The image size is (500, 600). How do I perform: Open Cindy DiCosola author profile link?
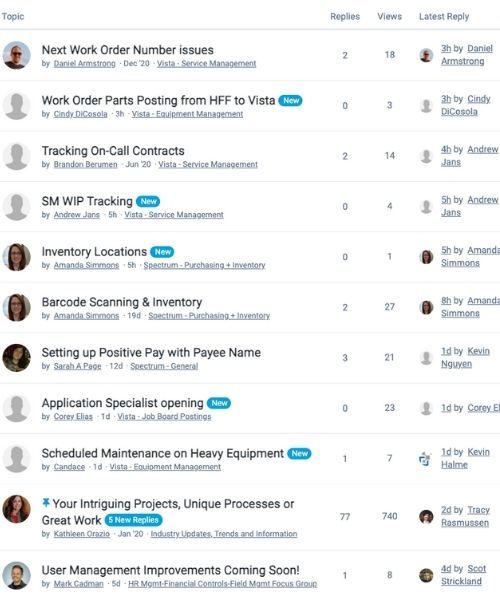point(80,114)
